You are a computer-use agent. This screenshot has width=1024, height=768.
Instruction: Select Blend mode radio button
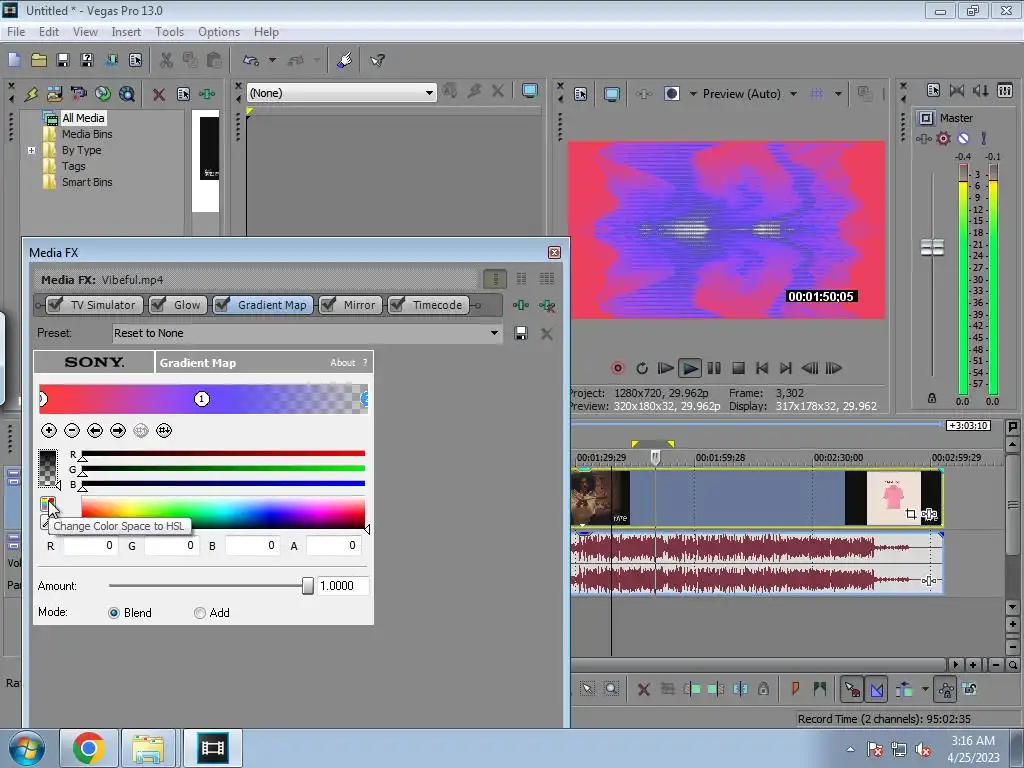[114, 613]
